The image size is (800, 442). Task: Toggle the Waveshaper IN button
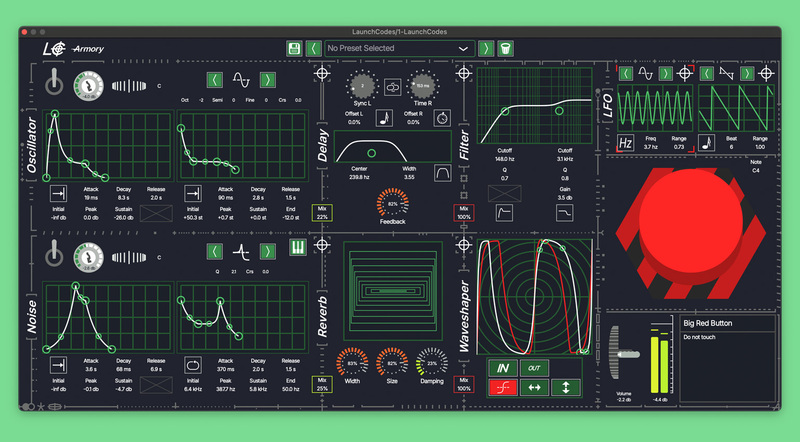(505, 367)
